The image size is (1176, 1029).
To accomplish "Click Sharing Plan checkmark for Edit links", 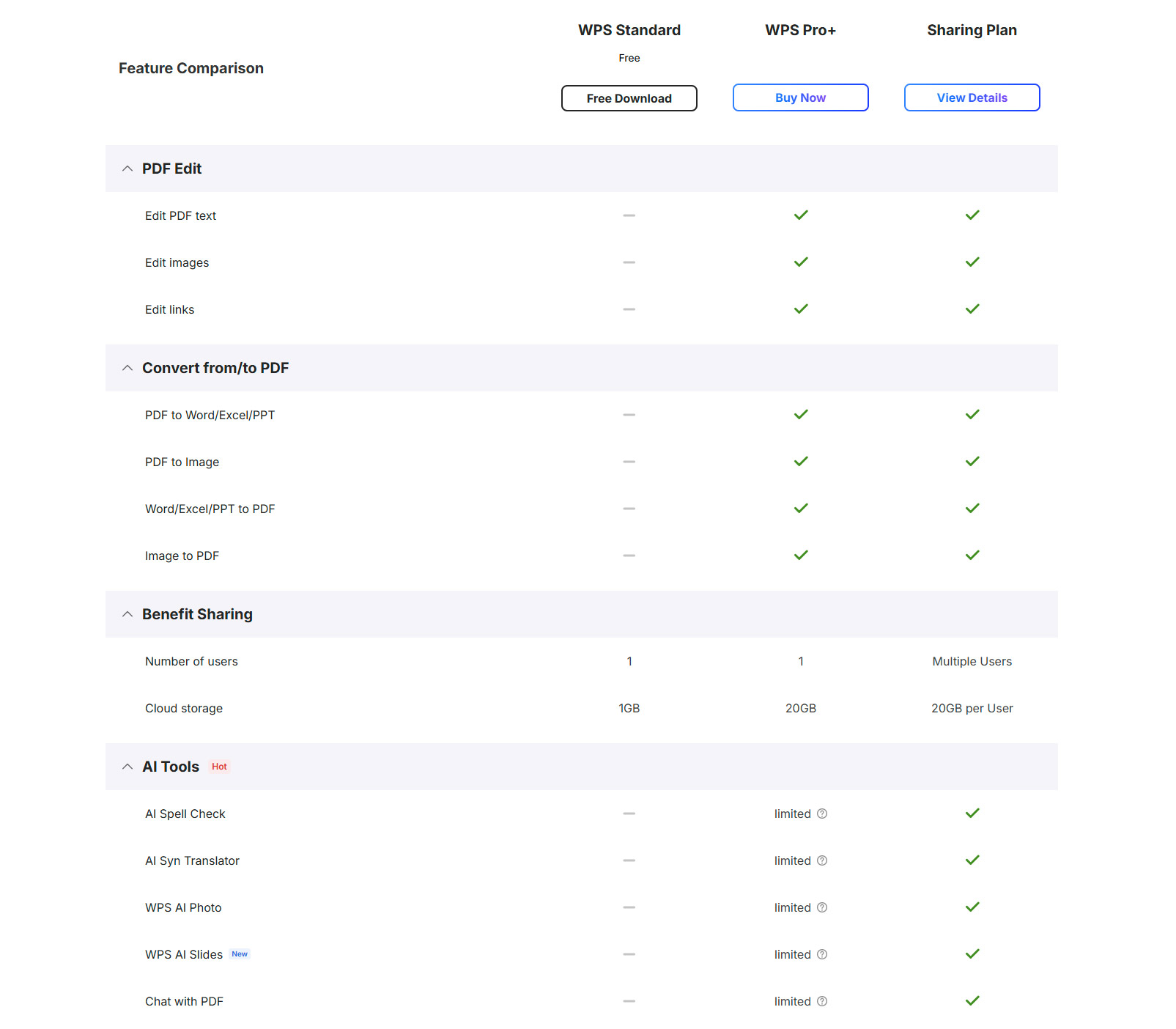I will [972, 309].
